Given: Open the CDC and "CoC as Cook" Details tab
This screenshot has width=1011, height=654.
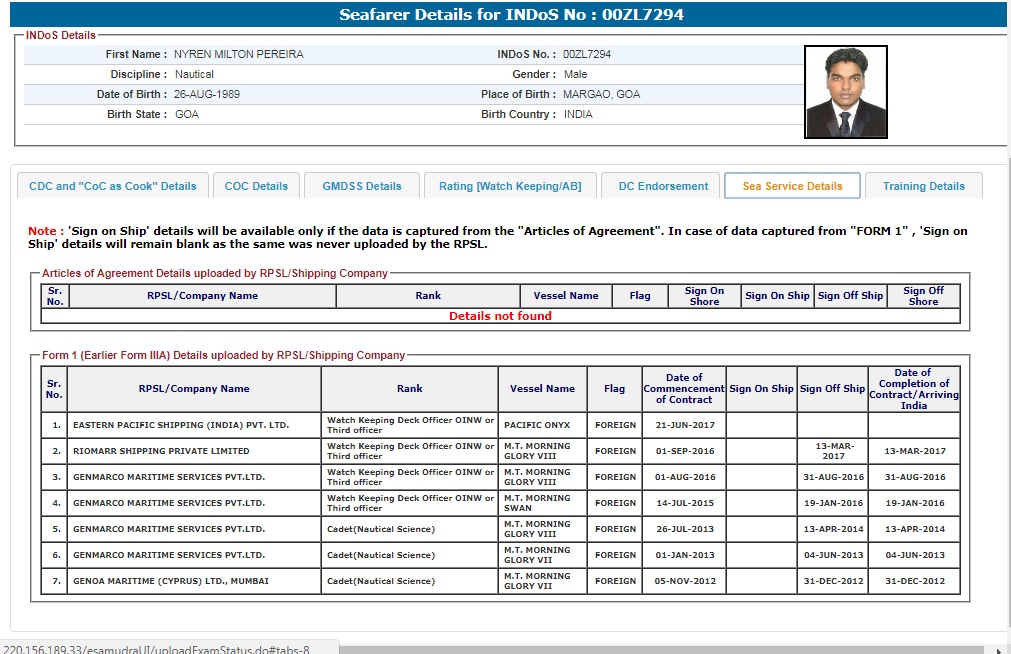Looking at the screenshot, I should point(113,186).
